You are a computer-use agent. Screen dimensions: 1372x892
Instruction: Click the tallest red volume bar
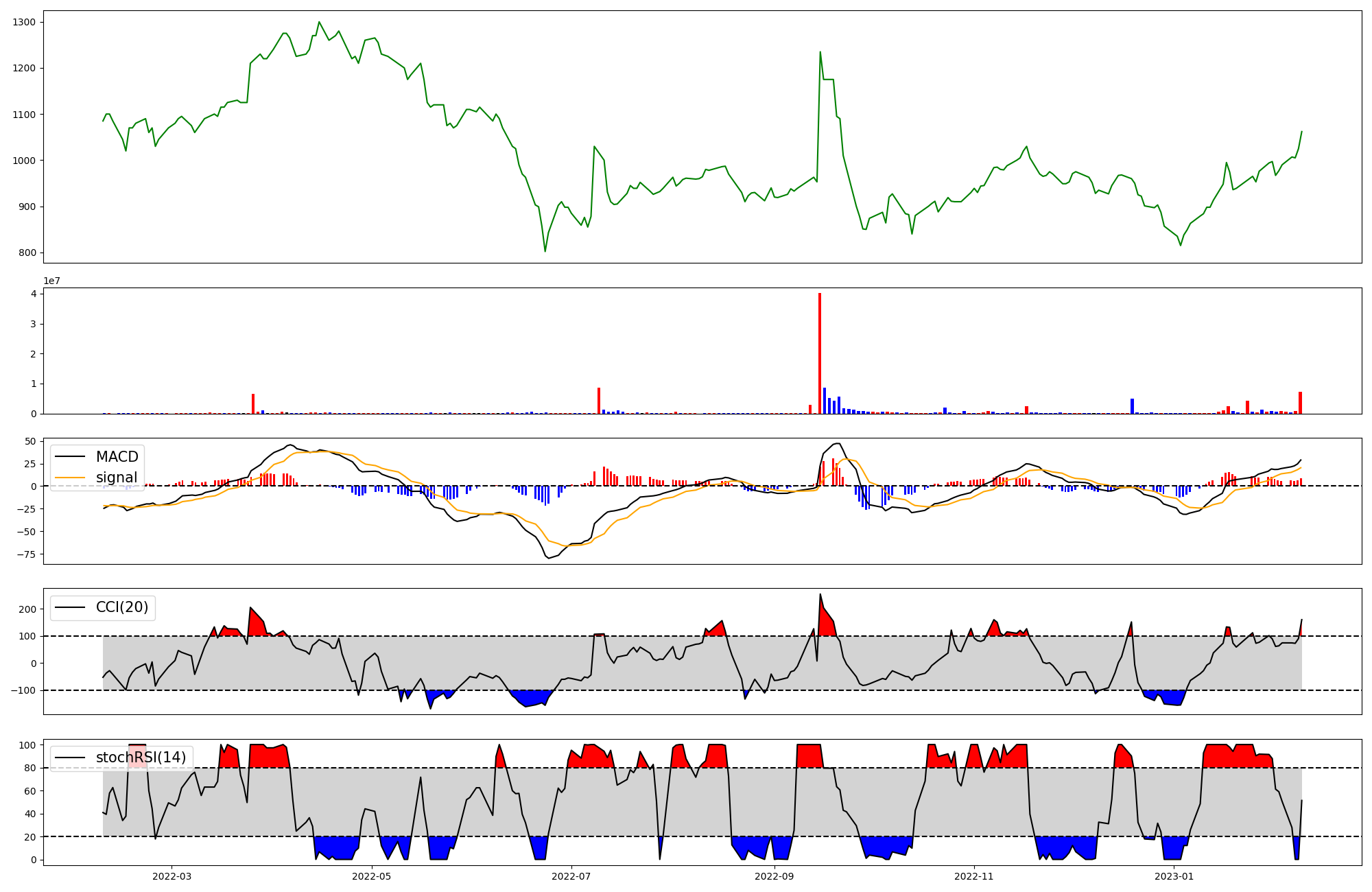pyautogui.click(x=820, y=353)
